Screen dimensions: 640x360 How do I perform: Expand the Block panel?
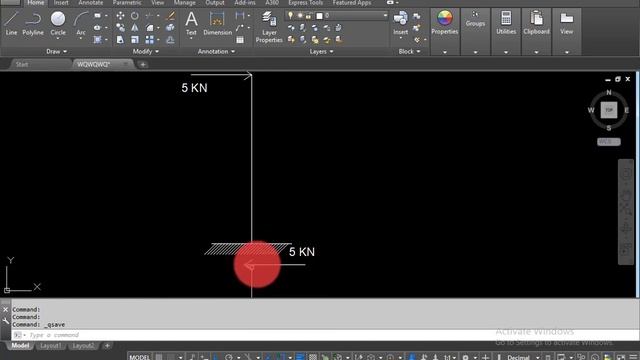tap(409, 51)
